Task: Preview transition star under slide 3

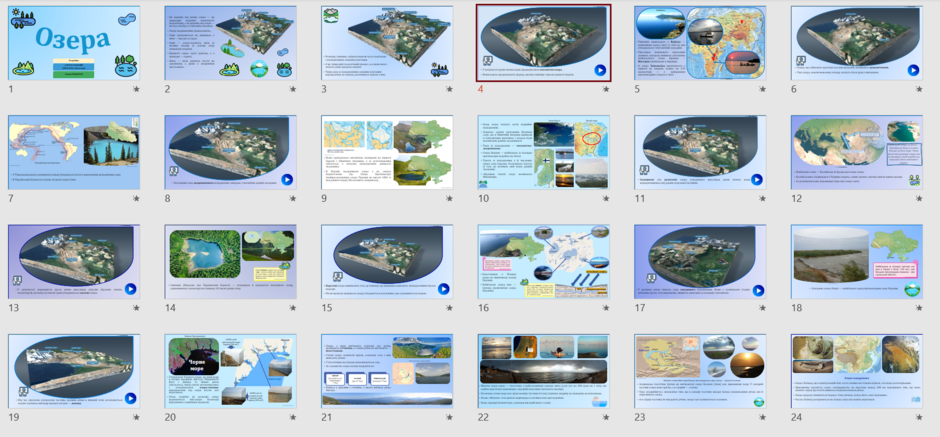Action: coord(449,89)
